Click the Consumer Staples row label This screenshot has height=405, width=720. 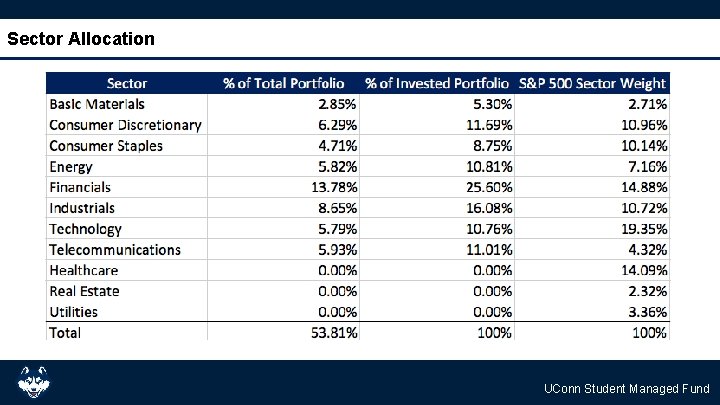click(106, 146)
